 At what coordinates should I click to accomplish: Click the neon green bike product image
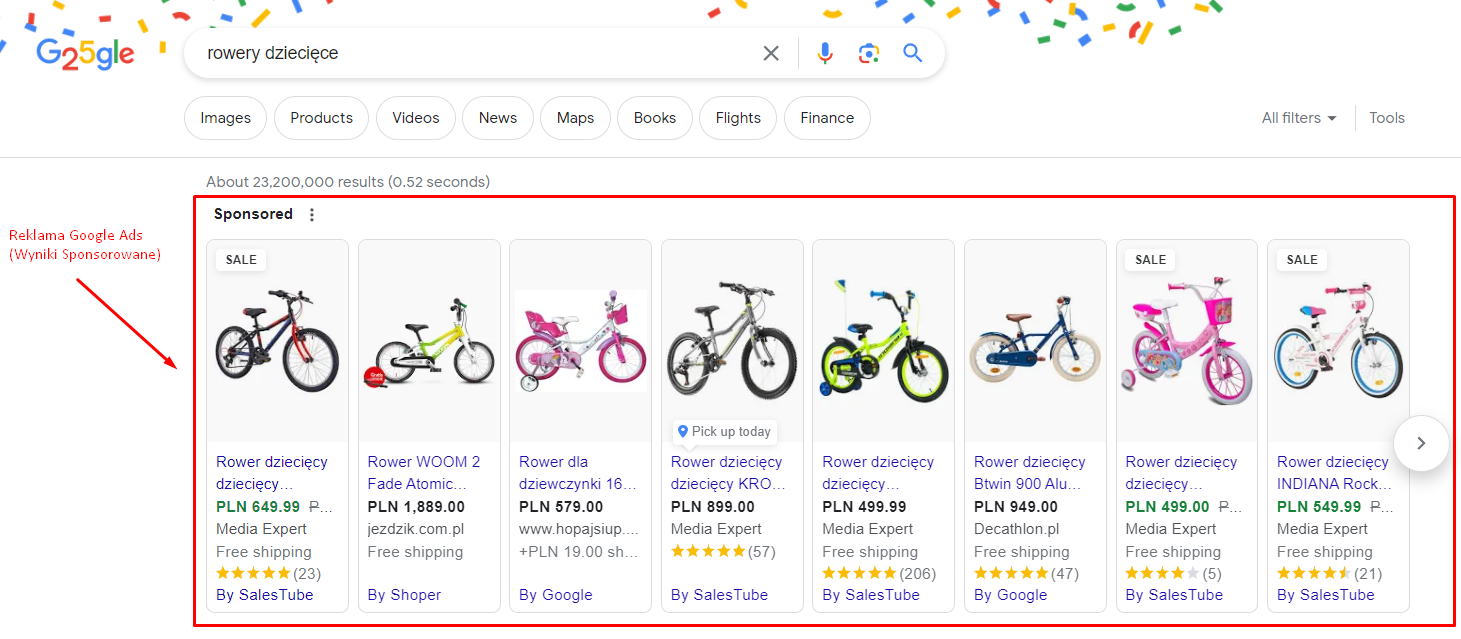(x=883, y=341)
